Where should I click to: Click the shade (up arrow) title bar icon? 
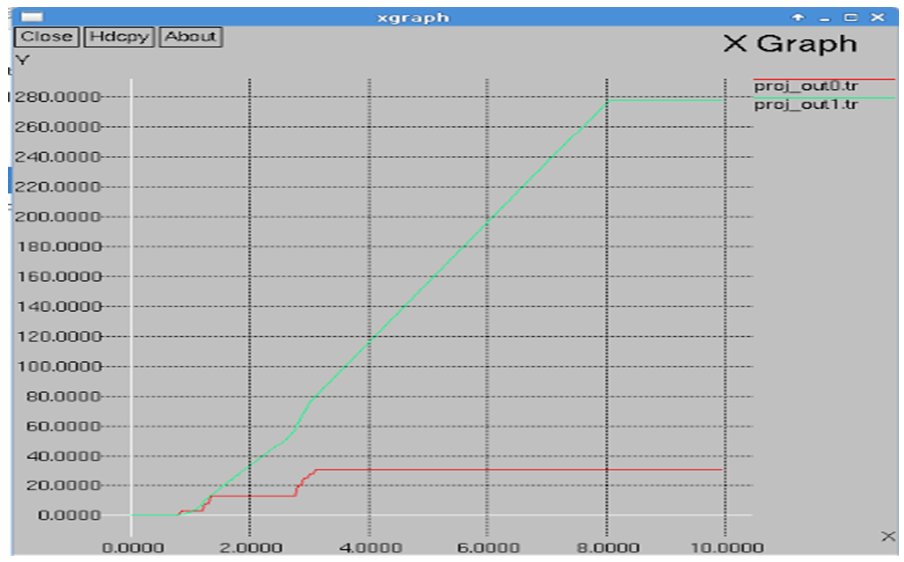coord(798,17)
